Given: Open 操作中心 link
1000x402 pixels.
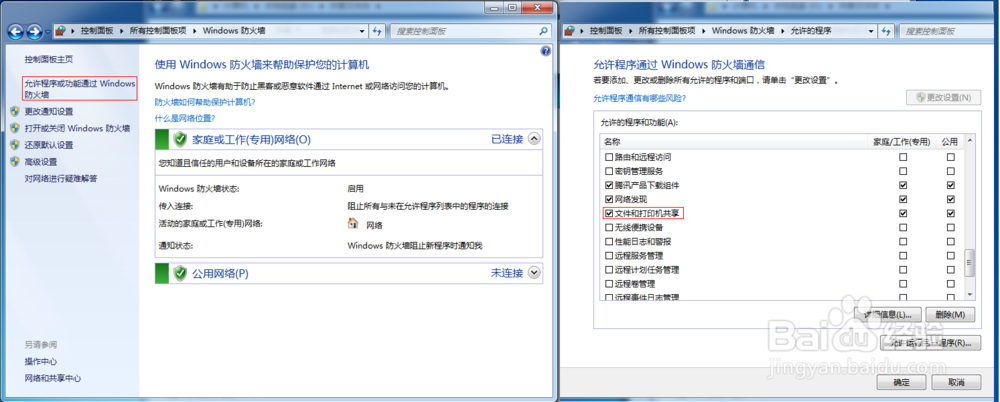Looking at the screenshot, I should (41, 362).
